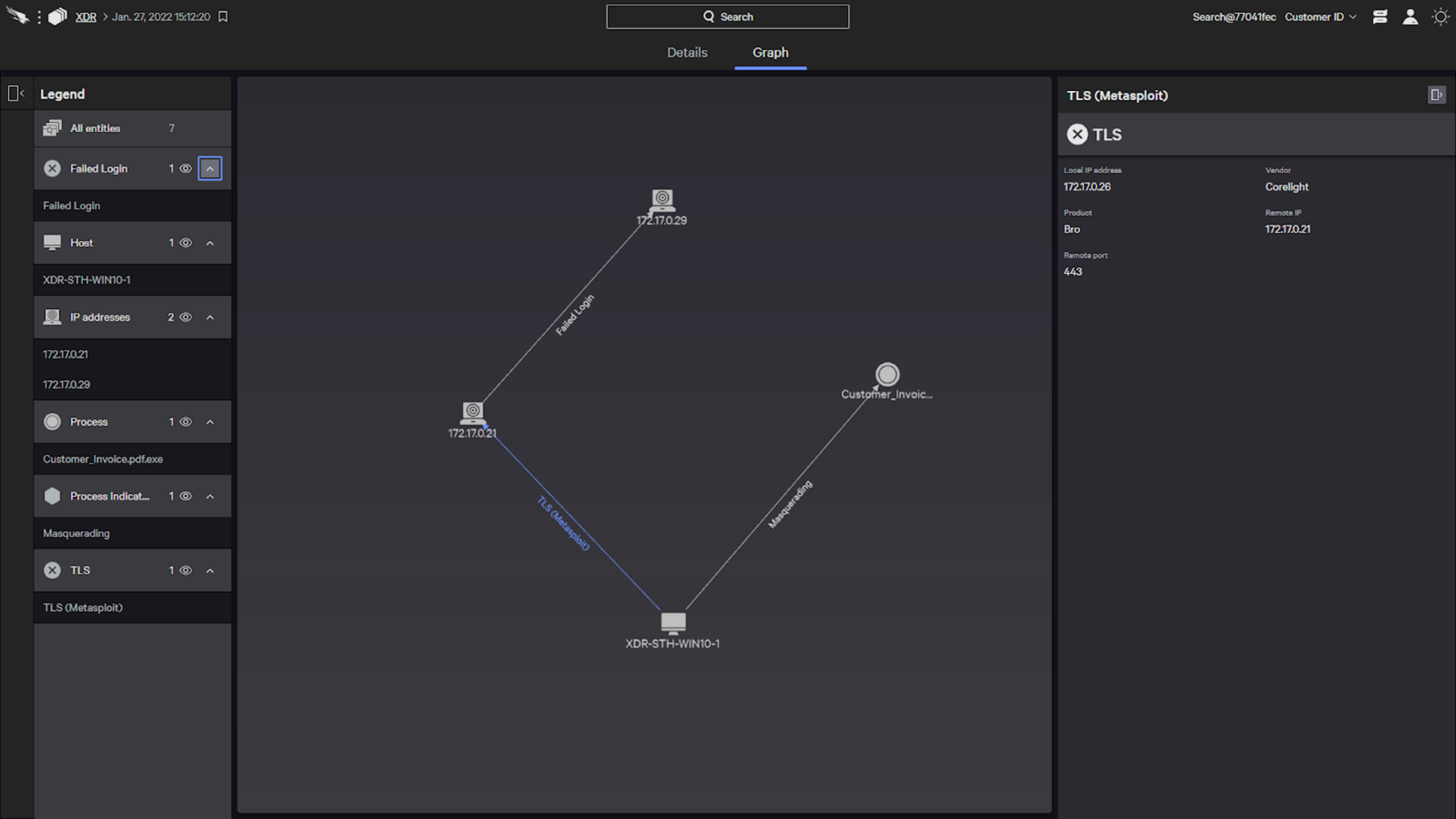This screenshot has width=1456, height=819.
Task: Toggle light/dark theme sun icon
Action: (1440, 16)
